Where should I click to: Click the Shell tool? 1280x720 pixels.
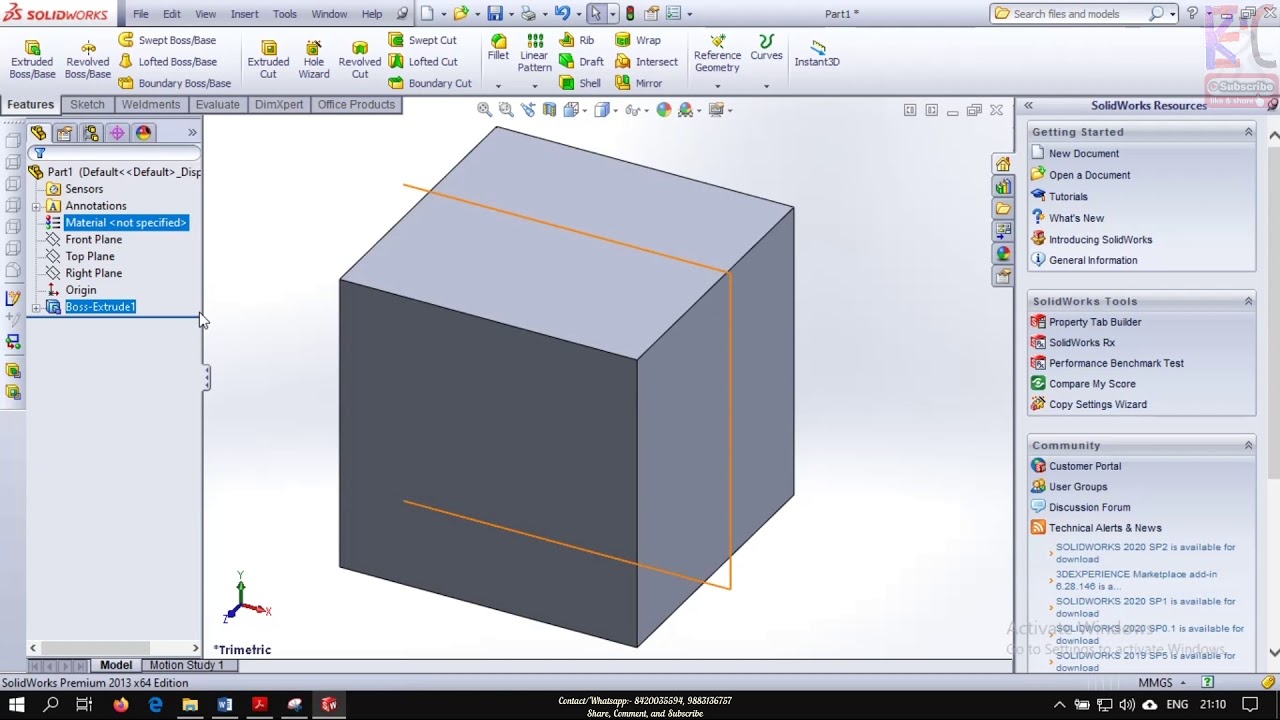tap(580, 83)
